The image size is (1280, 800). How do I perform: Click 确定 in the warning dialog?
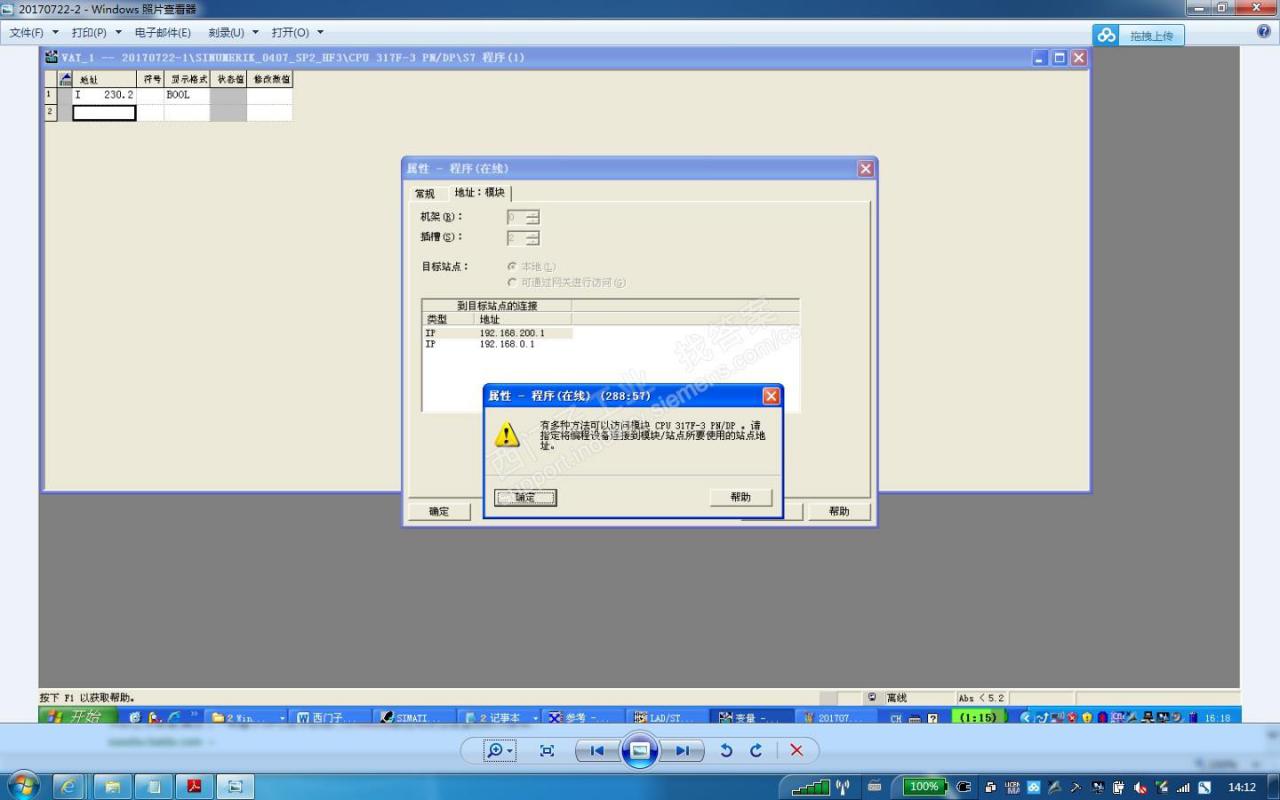525,497
